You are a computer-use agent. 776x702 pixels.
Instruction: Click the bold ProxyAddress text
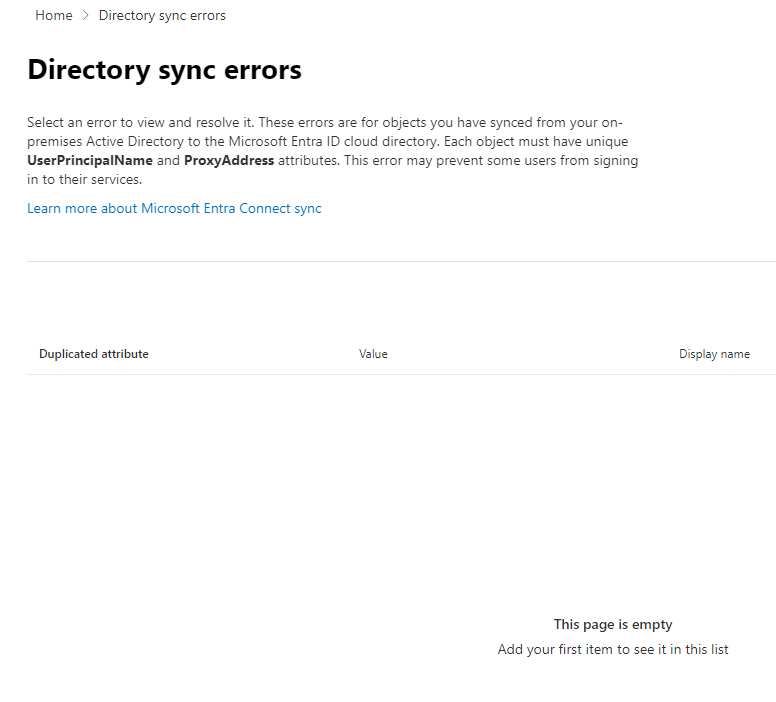pyautogui.click(x=229, y=160)
